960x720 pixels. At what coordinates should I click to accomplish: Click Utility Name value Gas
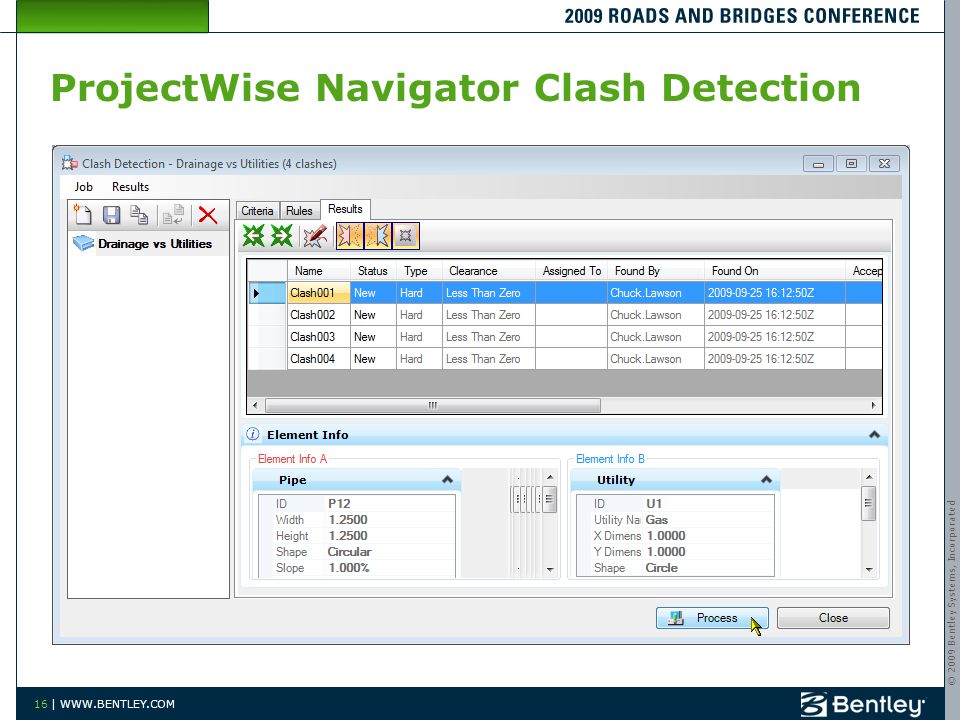(656, 520)
